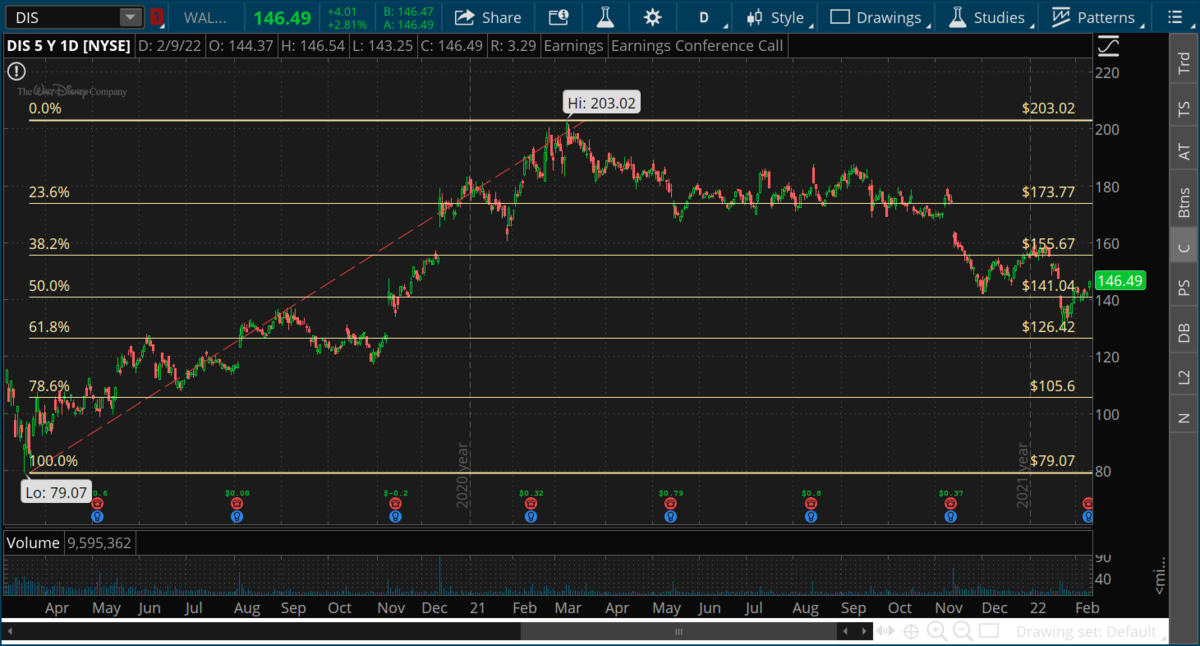
Task: Open the Drawings dropdown
Action: (x=876, y=17)
